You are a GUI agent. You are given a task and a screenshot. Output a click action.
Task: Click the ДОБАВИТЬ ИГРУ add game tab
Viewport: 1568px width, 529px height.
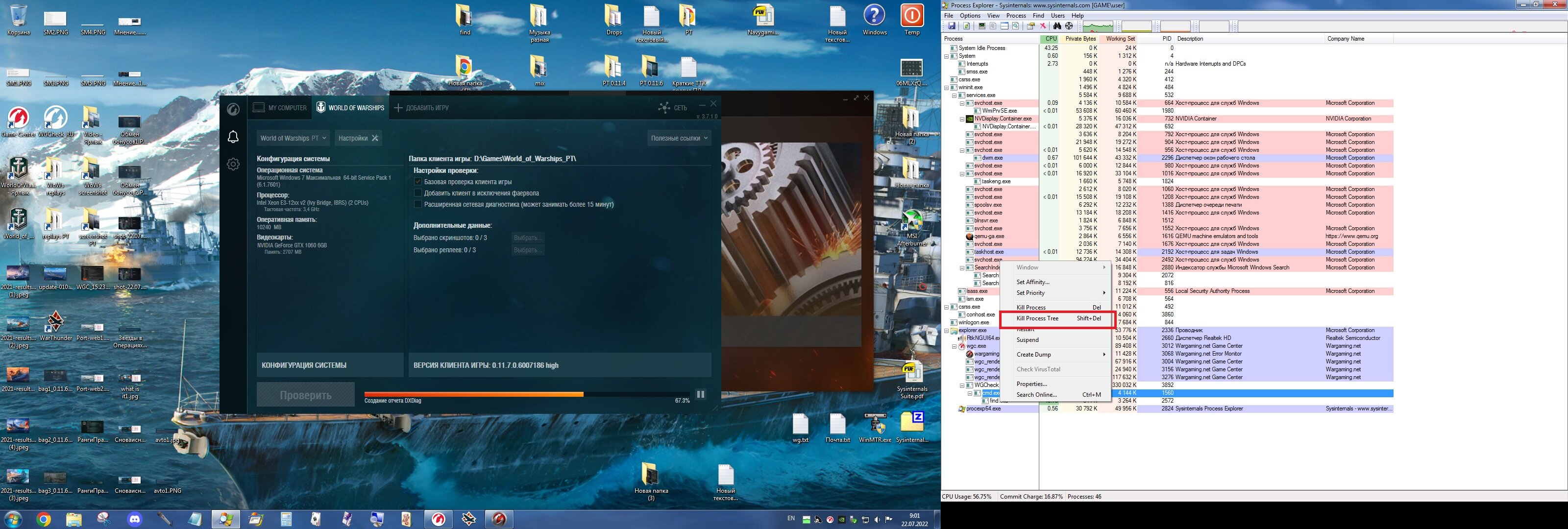point(421,108)
